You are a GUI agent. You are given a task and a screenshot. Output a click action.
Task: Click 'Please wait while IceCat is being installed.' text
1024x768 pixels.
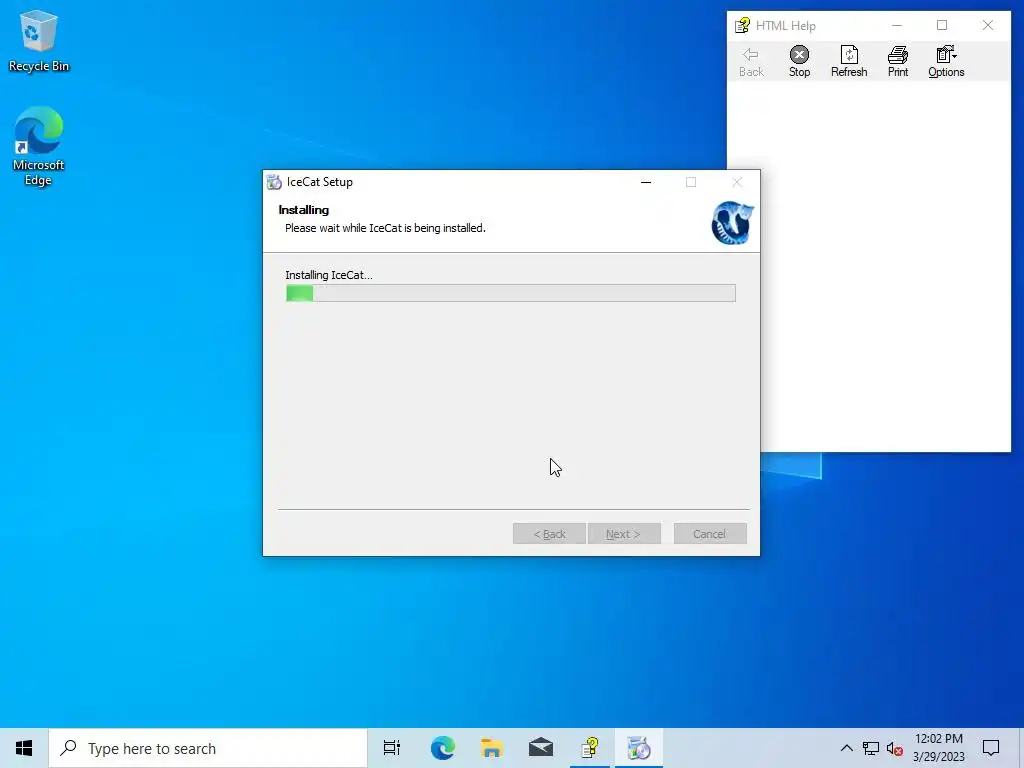point(385,228)
